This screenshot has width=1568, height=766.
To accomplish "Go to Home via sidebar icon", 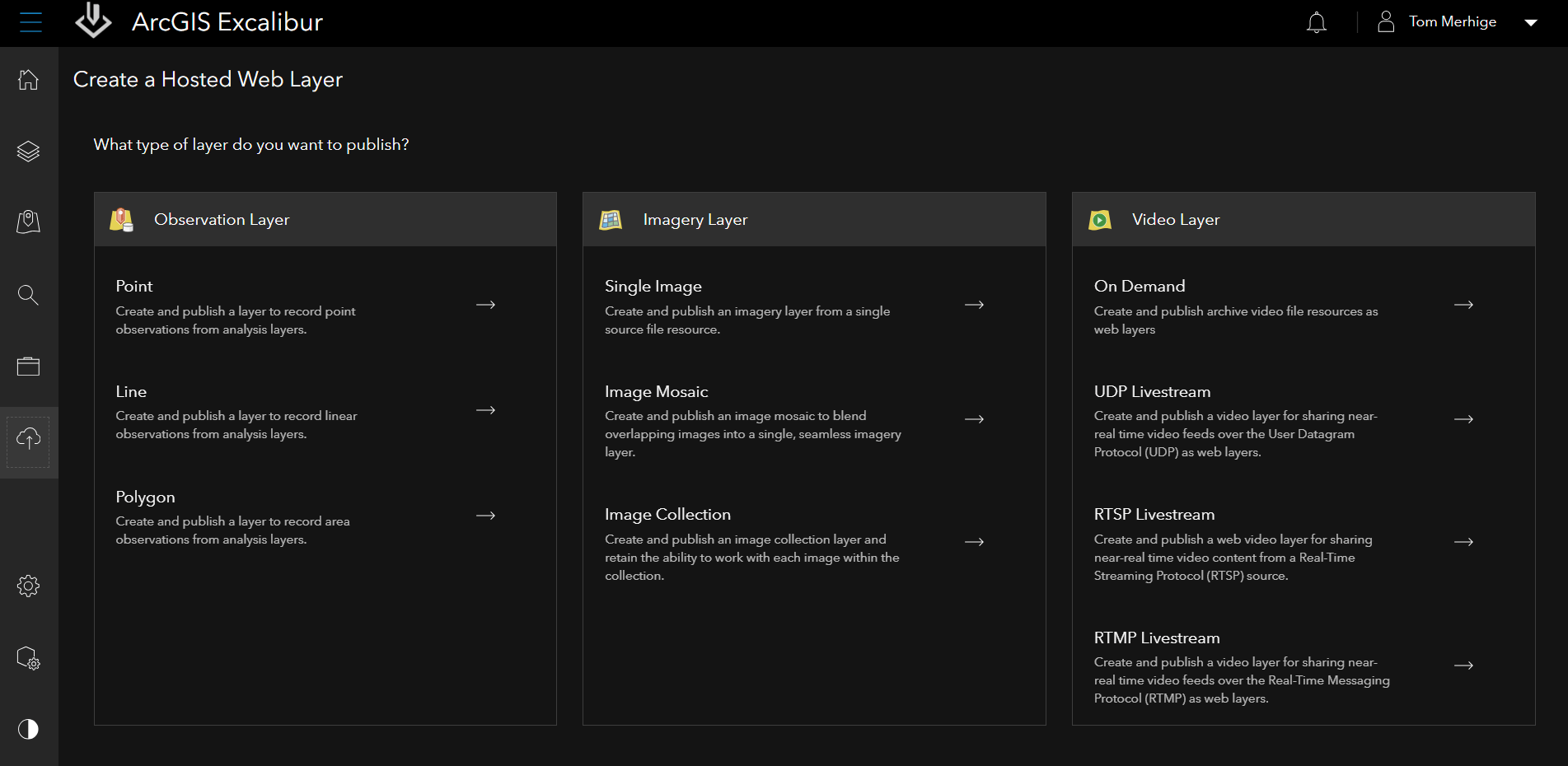I will (x=29, y=80).
